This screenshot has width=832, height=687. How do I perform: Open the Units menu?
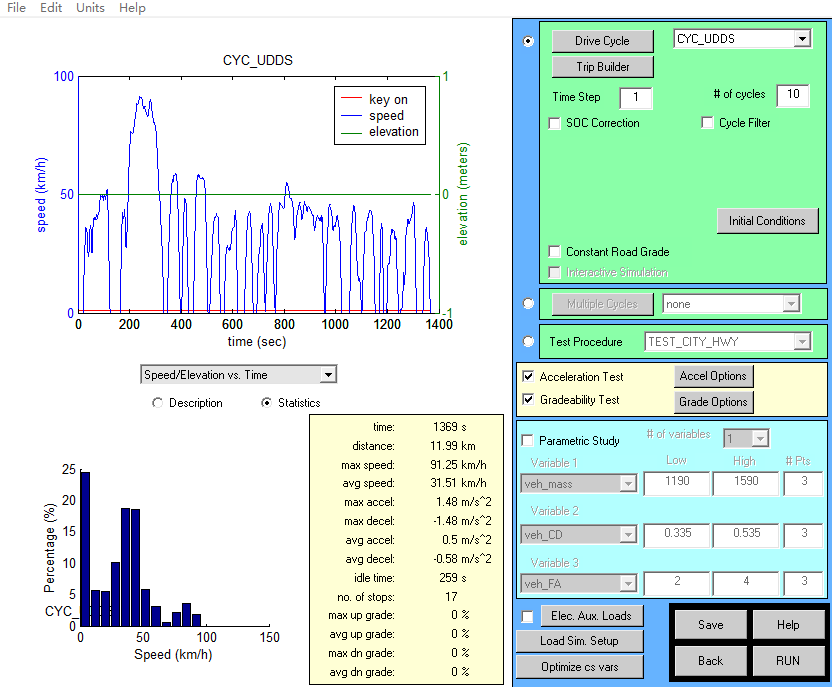pyautogui.click(x=90, y=8)
